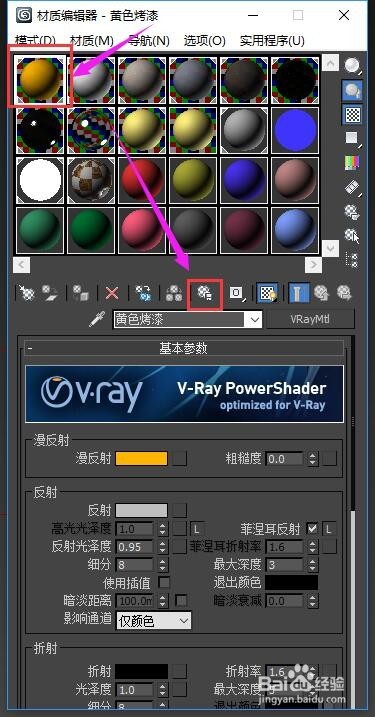This screenshot has width=375, height=717.
Task: Click sample slots scroll right arrow
Action: point(313,264)
